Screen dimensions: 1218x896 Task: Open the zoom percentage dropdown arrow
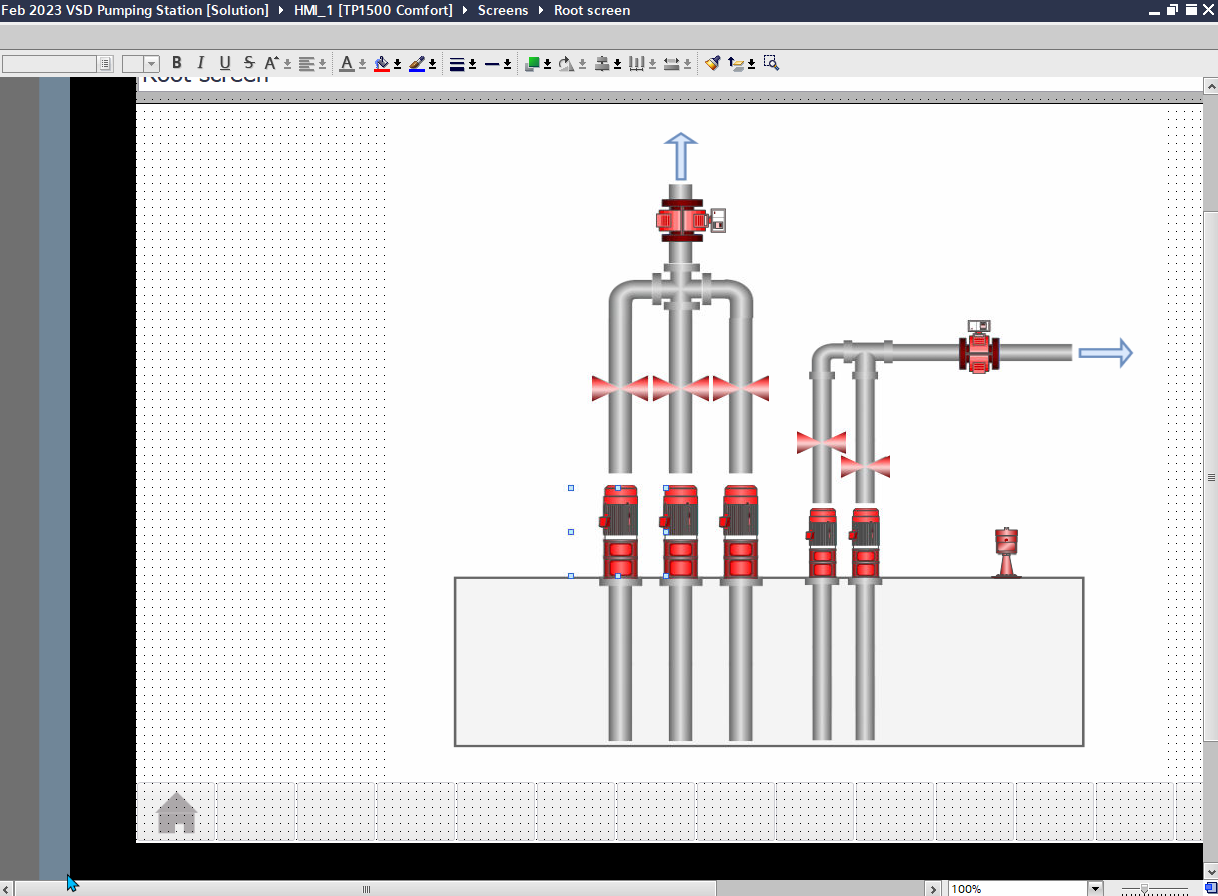1095,889
